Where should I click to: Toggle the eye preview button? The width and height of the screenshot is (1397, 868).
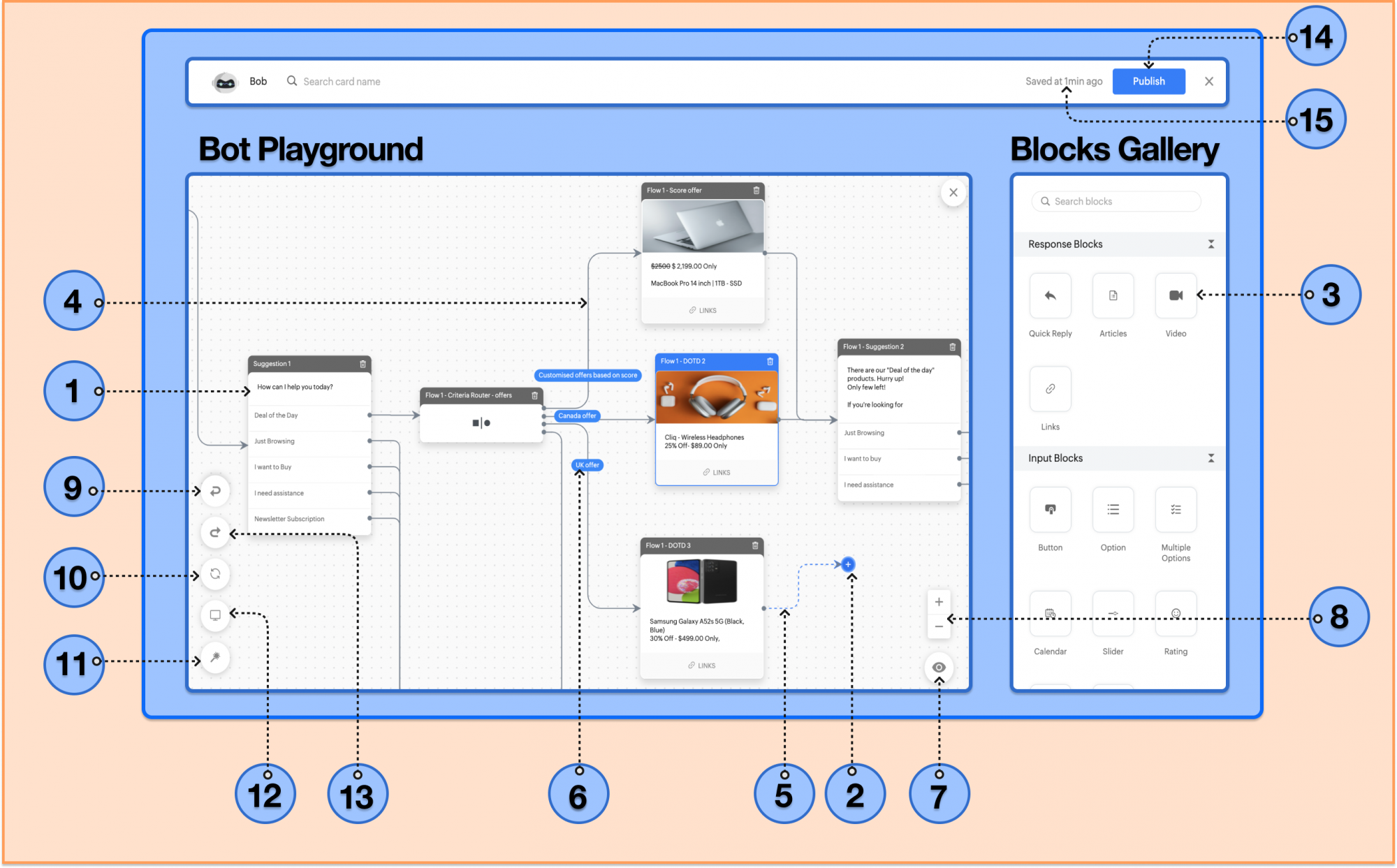(939, 667)
